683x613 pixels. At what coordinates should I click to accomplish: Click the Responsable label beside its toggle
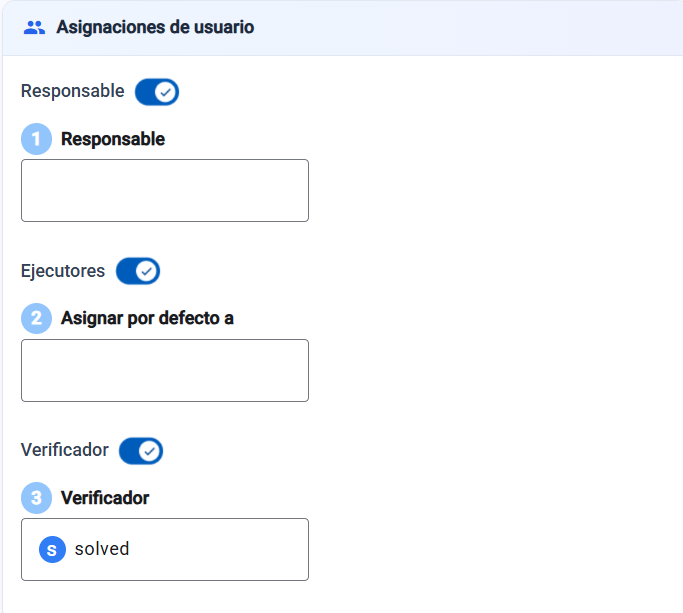(72, 92)
